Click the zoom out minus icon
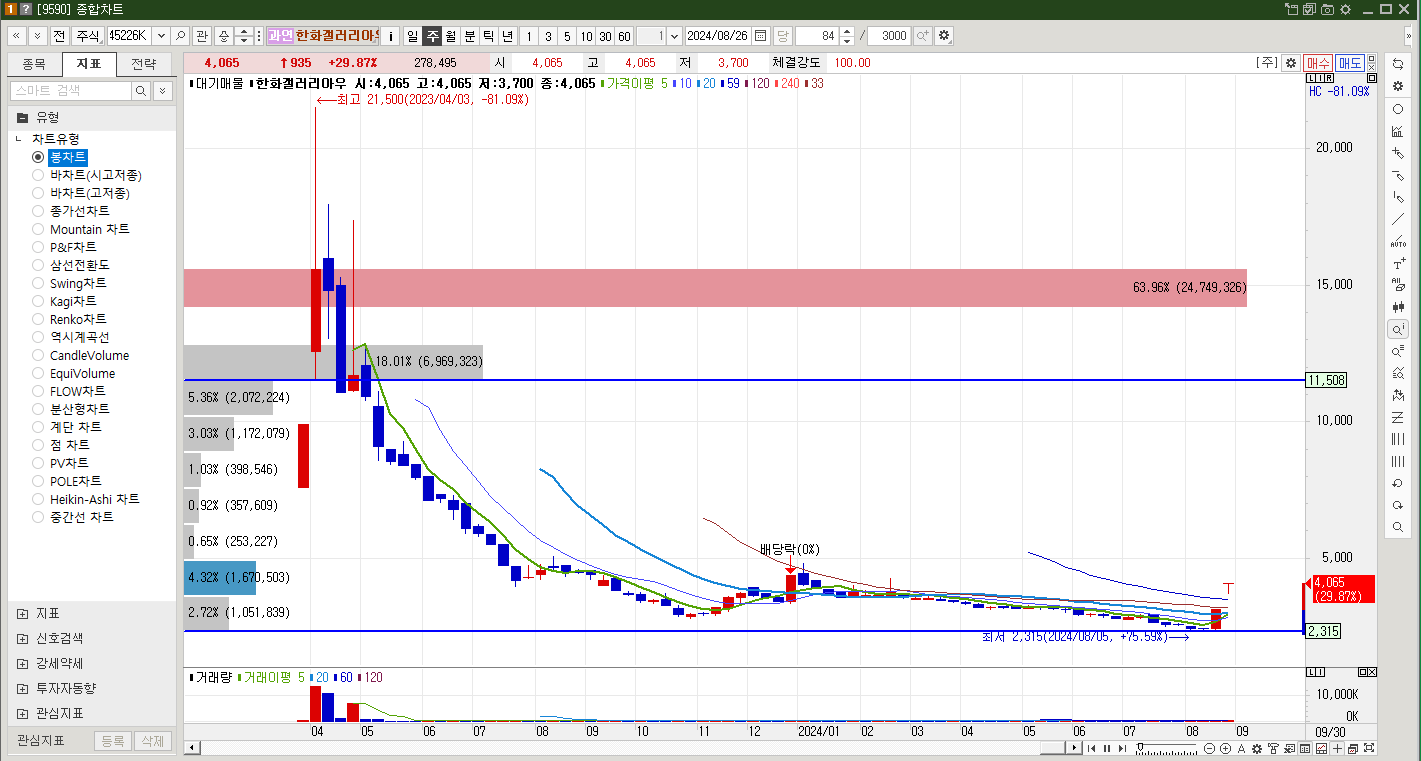The height and width of the screenshot is (761, 1421). click(1211, 748)
